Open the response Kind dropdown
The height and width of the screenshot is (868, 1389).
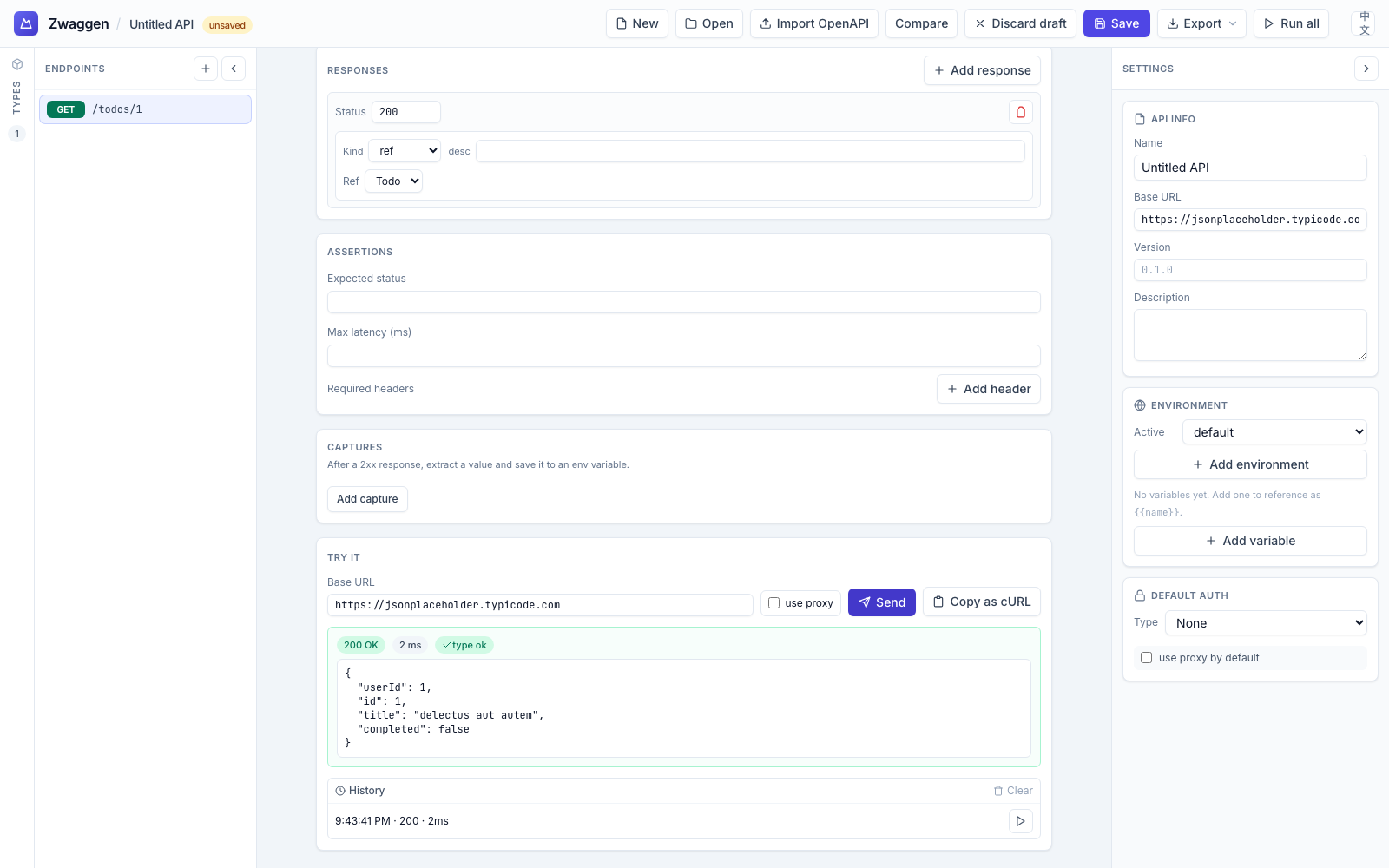pyautogui.click(x=405, y=151)
